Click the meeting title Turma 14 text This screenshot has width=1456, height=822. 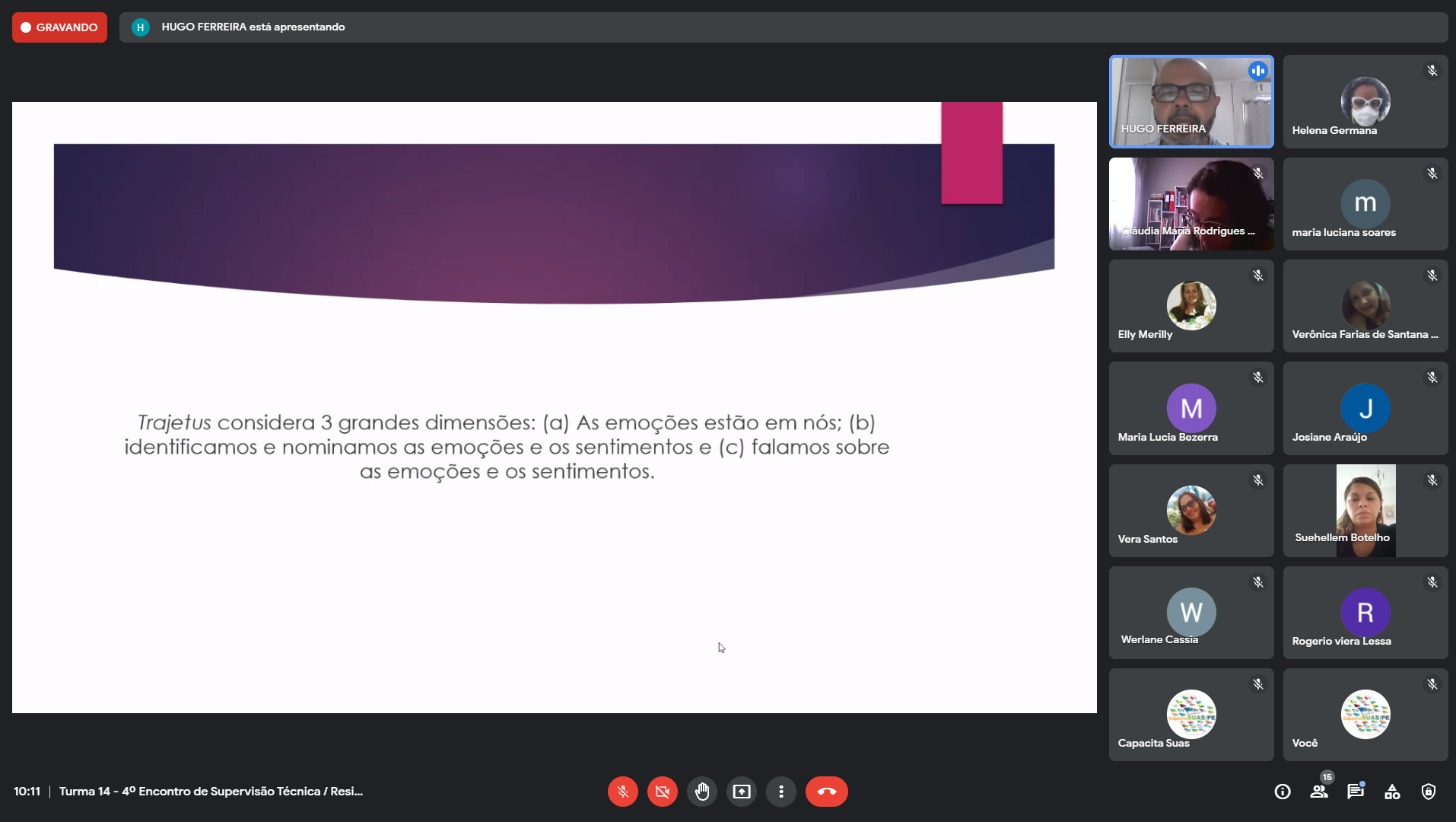[211, 792]
